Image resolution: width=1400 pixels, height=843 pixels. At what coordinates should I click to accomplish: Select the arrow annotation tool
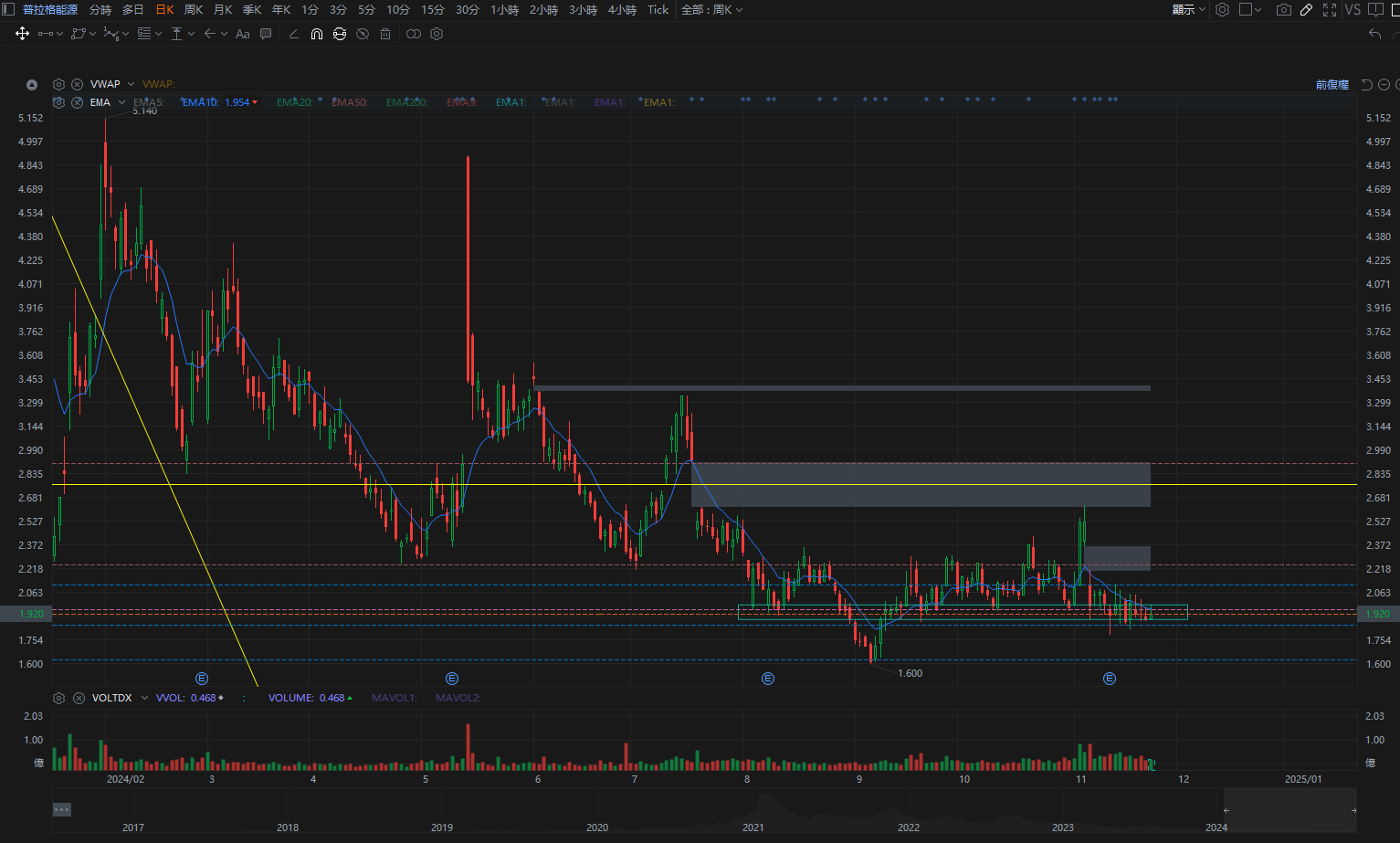coord(210,34)
